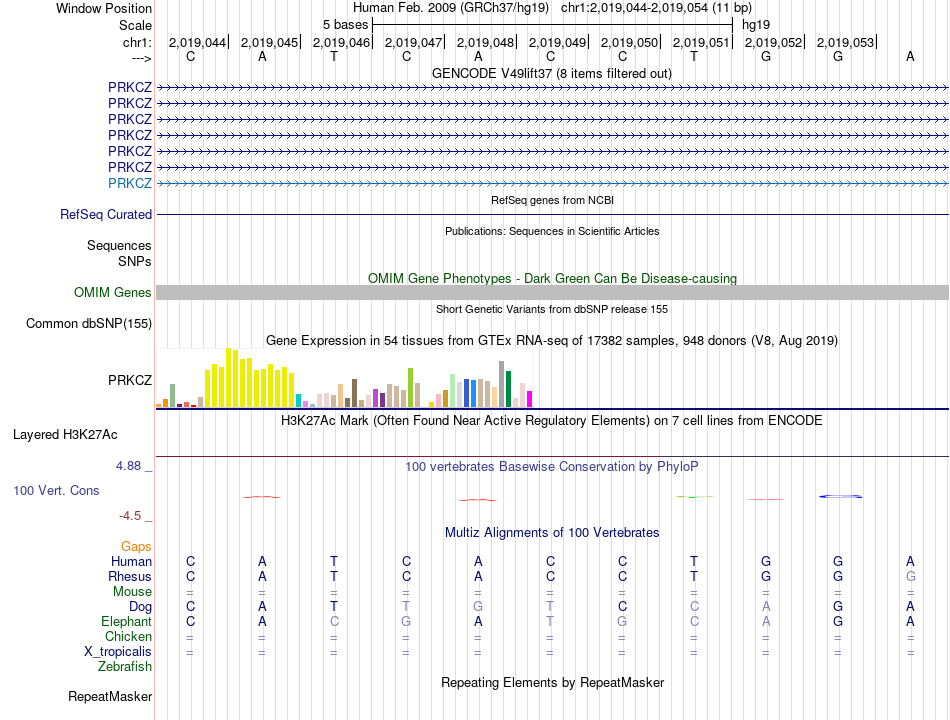
Task: Click the RepeatMasker track label
Action: coord(110,697)
